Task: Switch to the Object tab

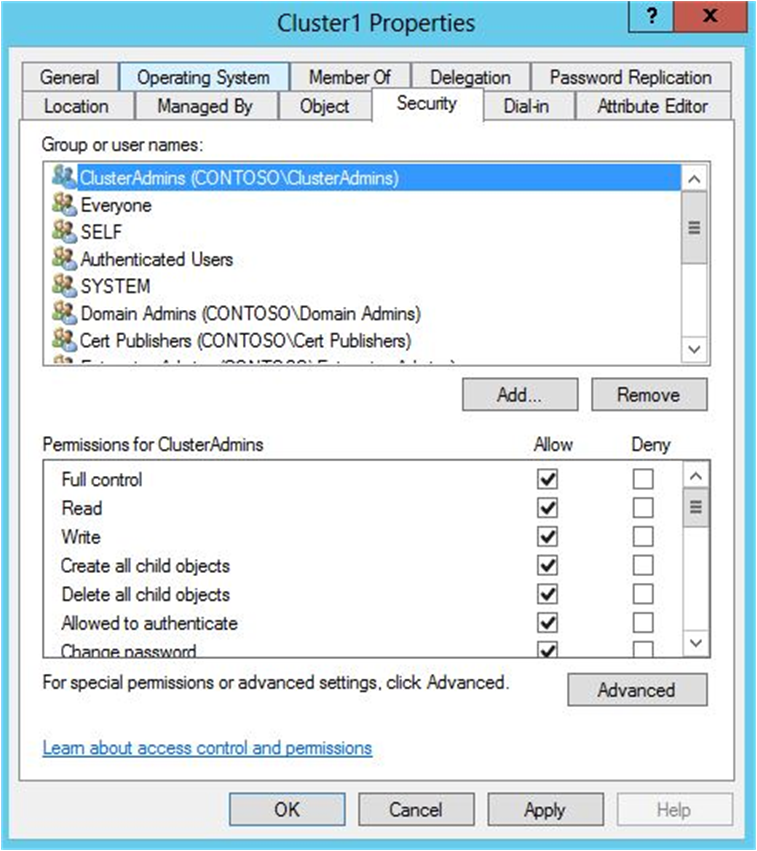Action: click(325, 106)
